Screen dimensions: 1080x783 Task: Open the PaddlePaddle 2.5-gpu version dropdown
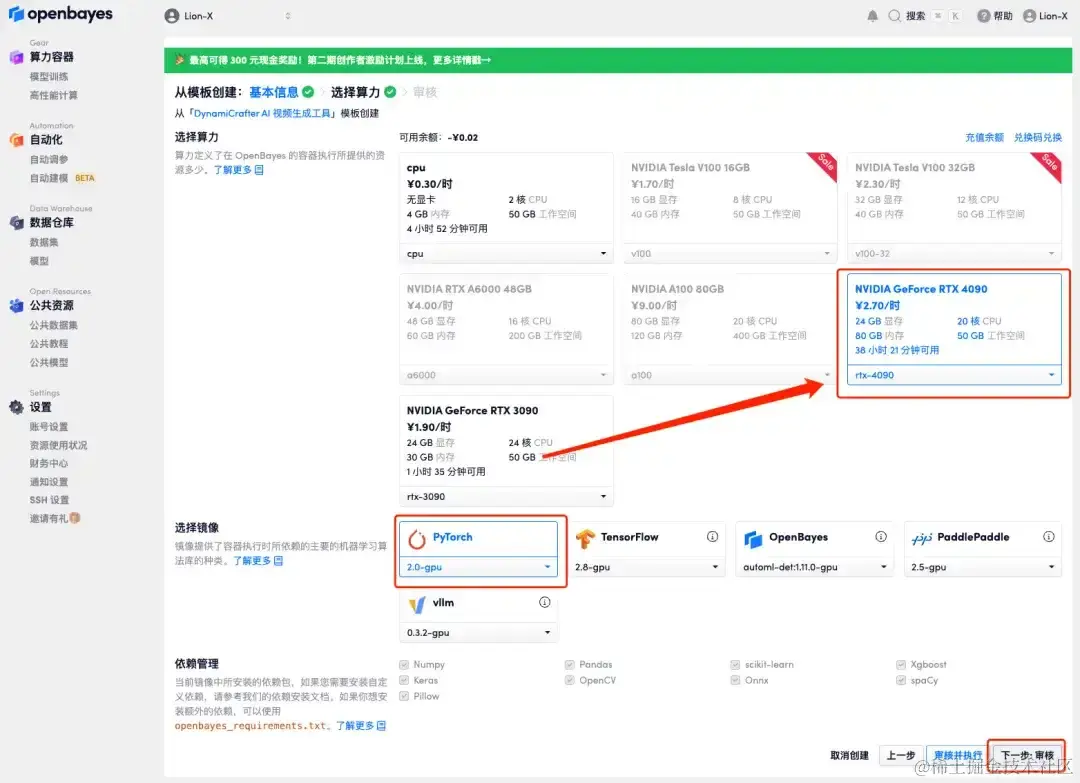pos(982,567)
